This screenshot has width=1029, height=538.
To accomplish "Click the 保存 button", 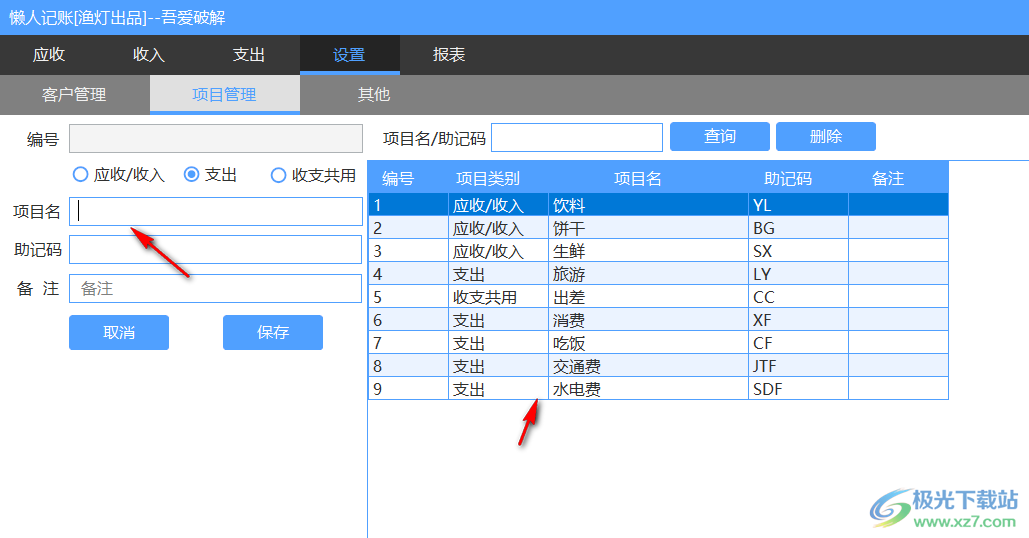I will tap(273, 332).
